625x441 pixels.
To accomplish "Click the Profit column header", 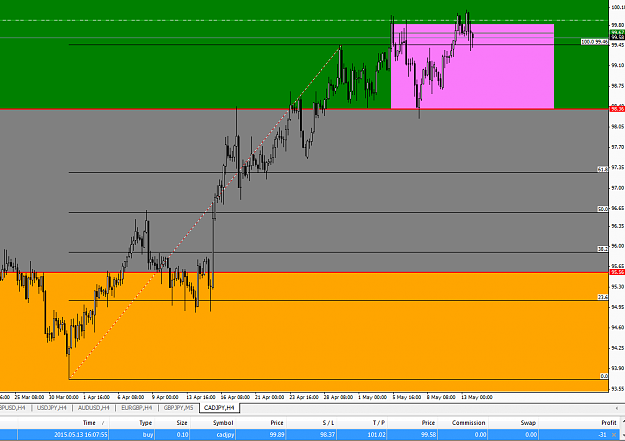I will pos(580,423).
